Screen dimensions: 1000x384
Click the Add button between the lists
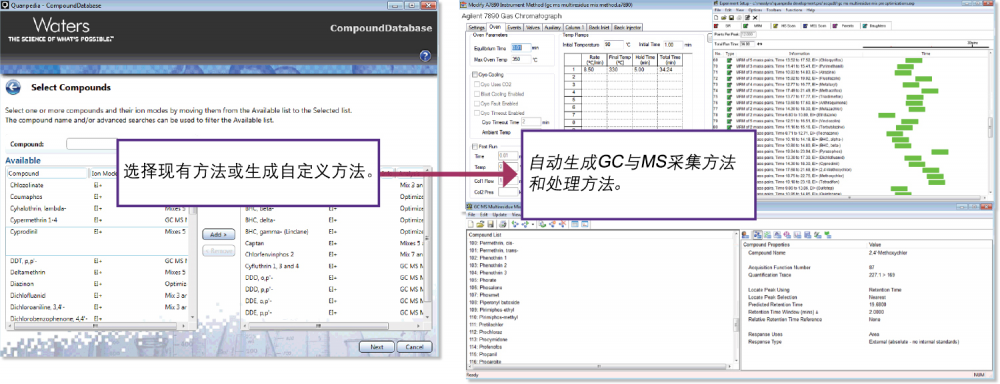pos(218,235)
